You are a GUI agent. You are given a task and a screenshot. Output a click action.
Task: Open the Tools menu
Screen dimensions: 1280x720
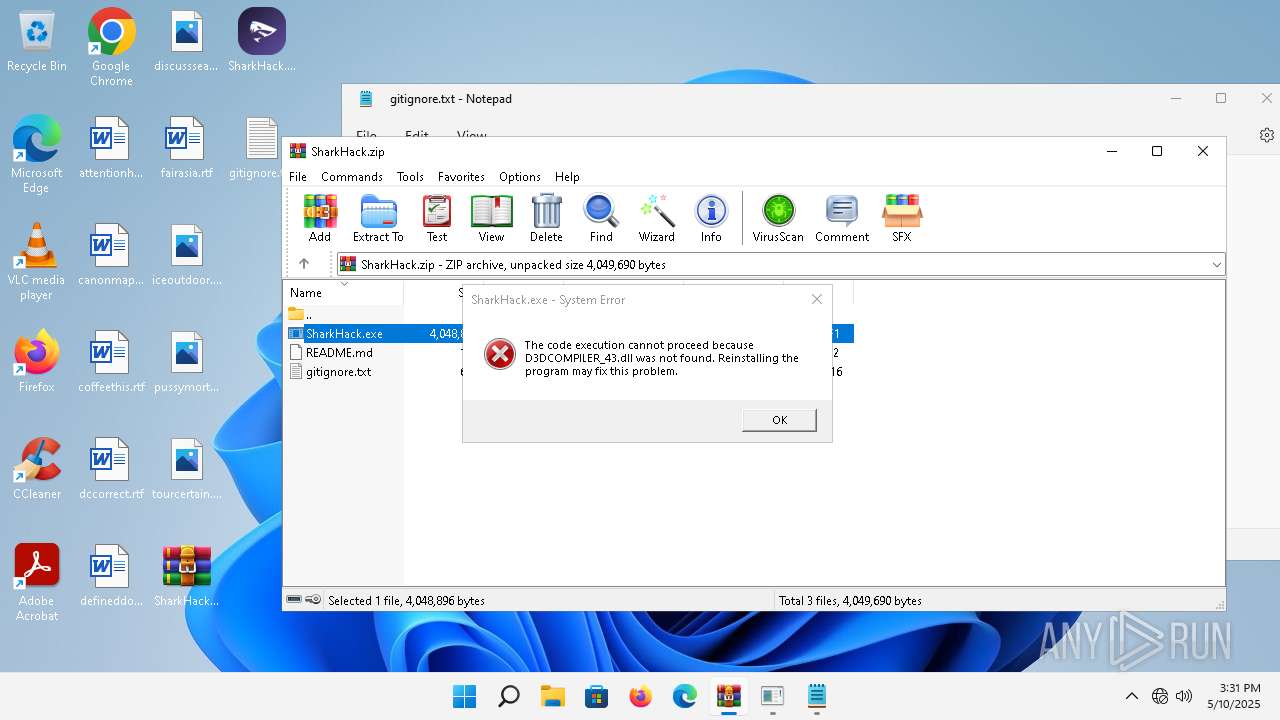point(410,176)
